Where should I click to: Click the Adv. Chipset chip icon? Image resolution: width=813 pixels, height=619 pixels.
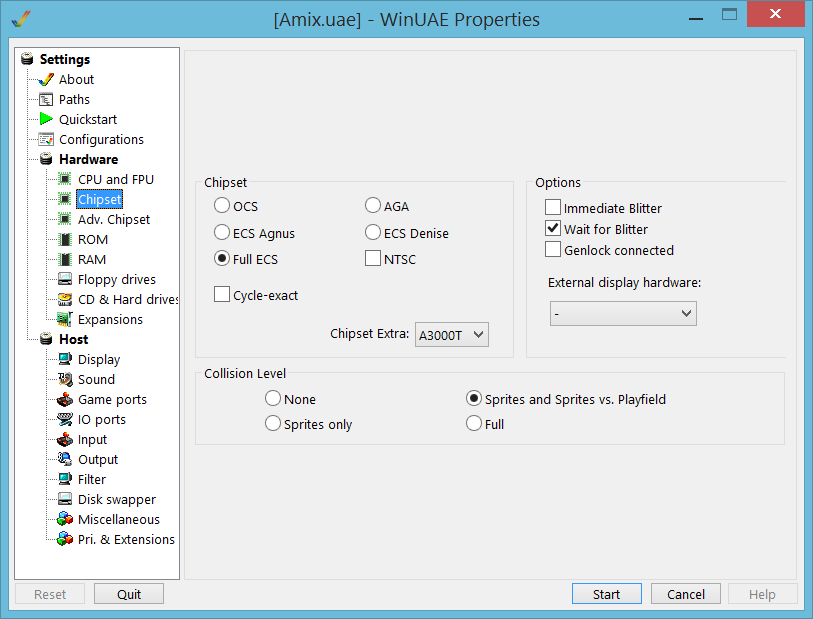65,219
